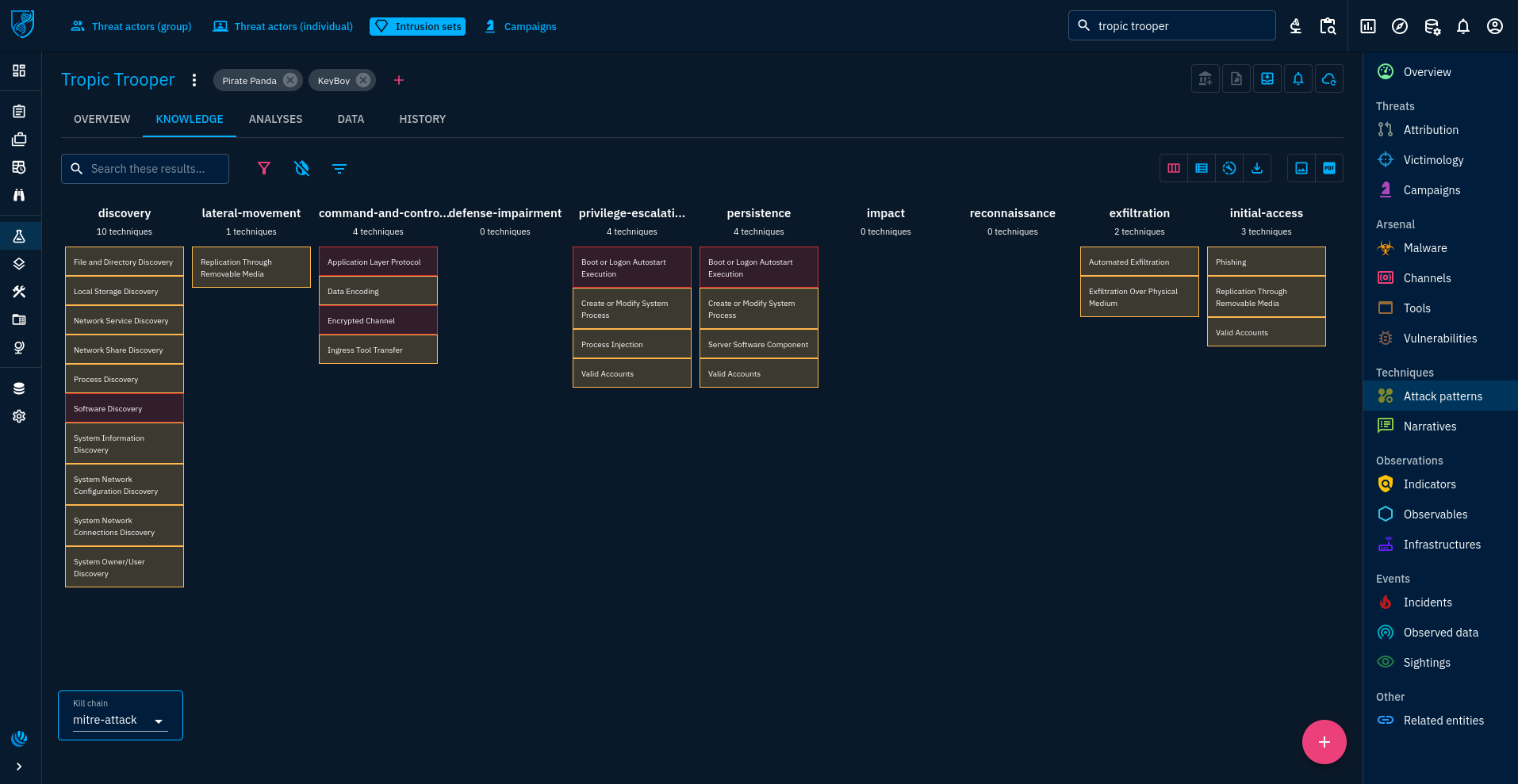
Task: Switch to the dashed-circle wrench view
Action: (x=1229, y=168)
